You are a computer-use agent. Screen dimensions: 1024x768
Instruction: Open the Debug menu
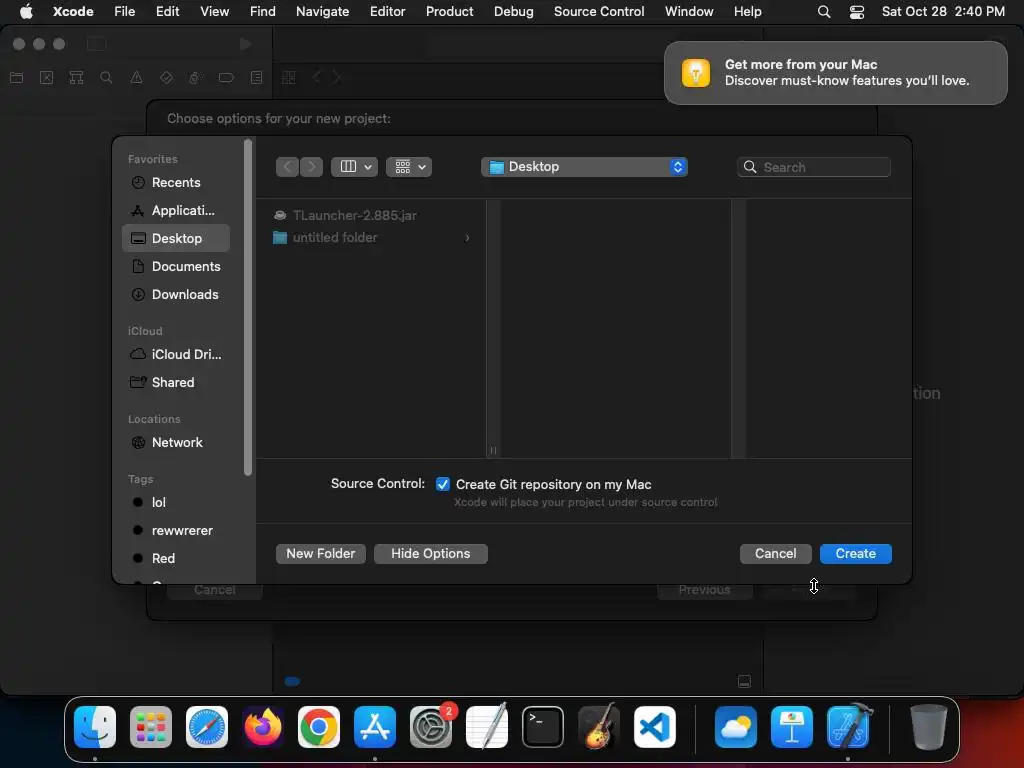pos(513,11)
